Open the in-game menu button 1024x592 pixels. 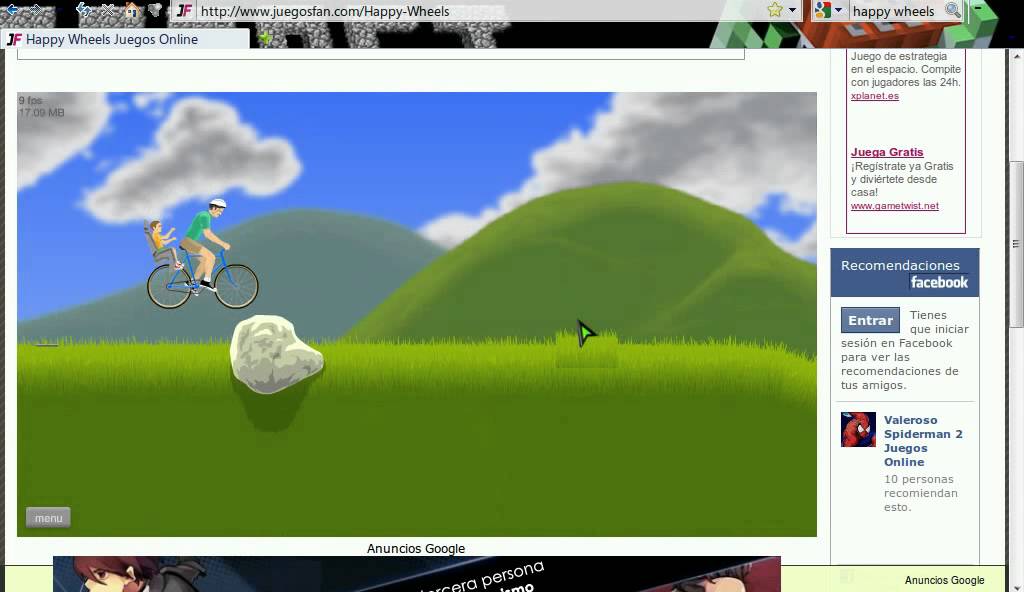[x=48, y=518]
